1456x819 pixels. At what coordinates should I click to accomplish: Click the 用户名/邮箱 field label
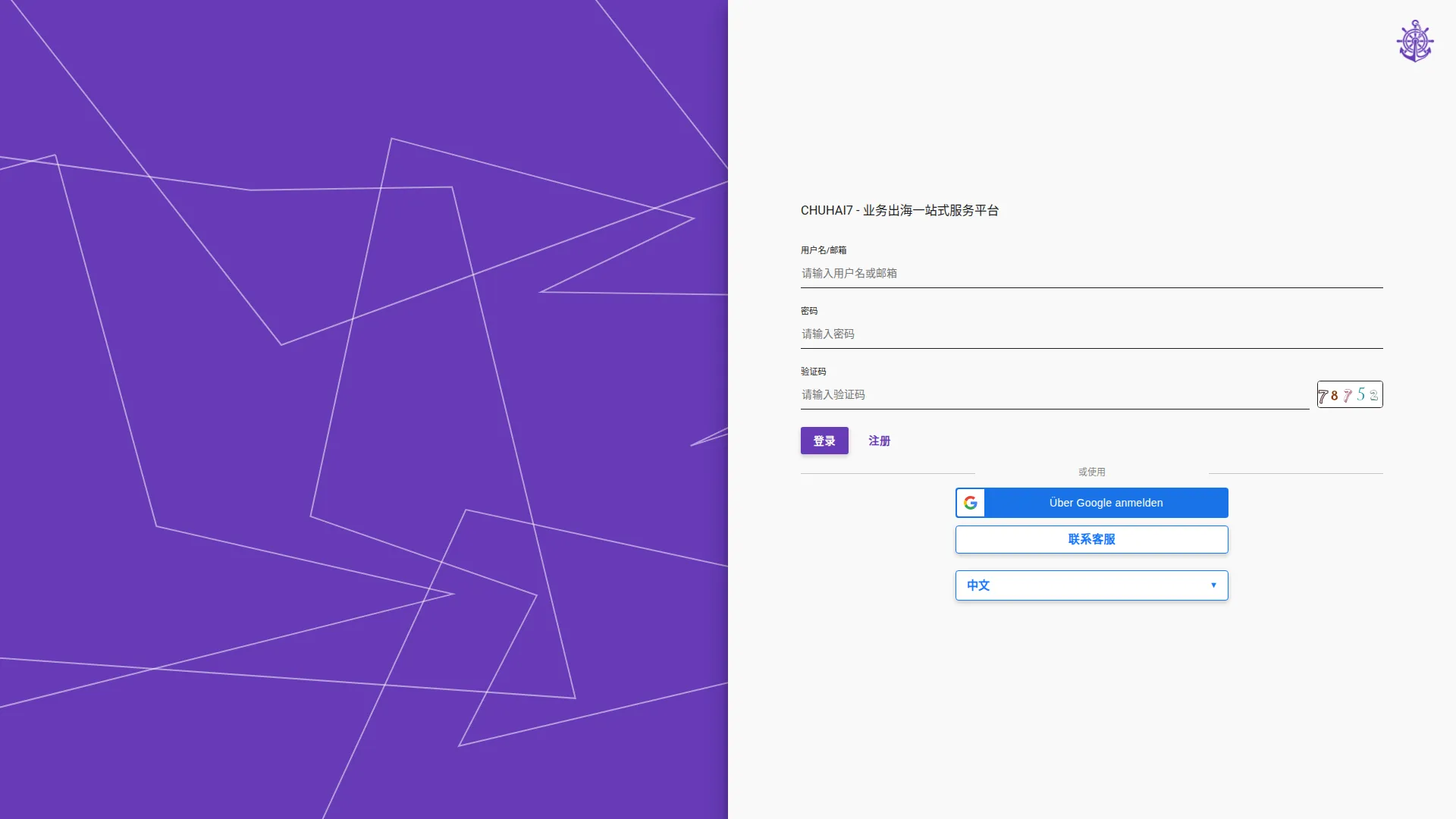[824, 250]
